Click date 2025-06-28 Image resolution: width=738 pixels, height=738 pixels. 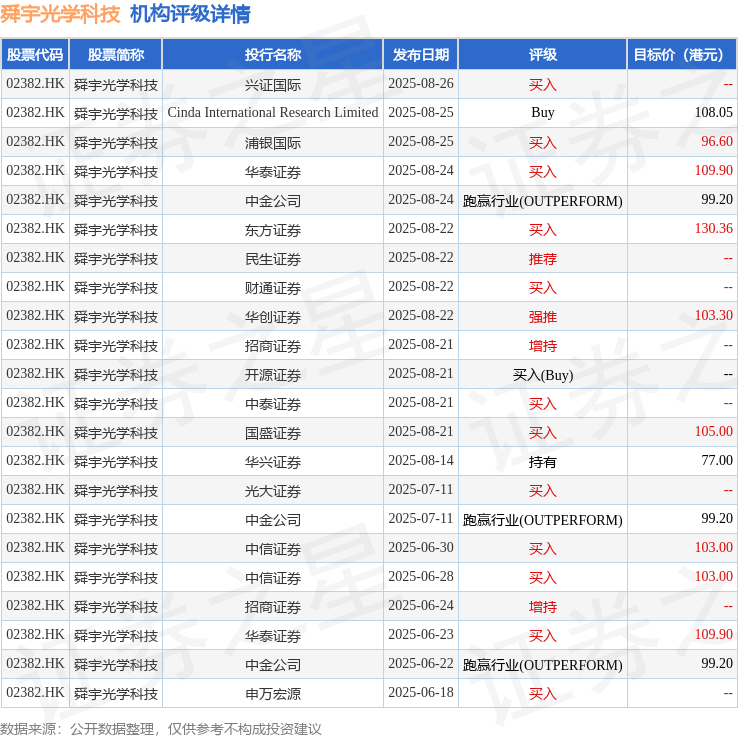pos(421,576)
